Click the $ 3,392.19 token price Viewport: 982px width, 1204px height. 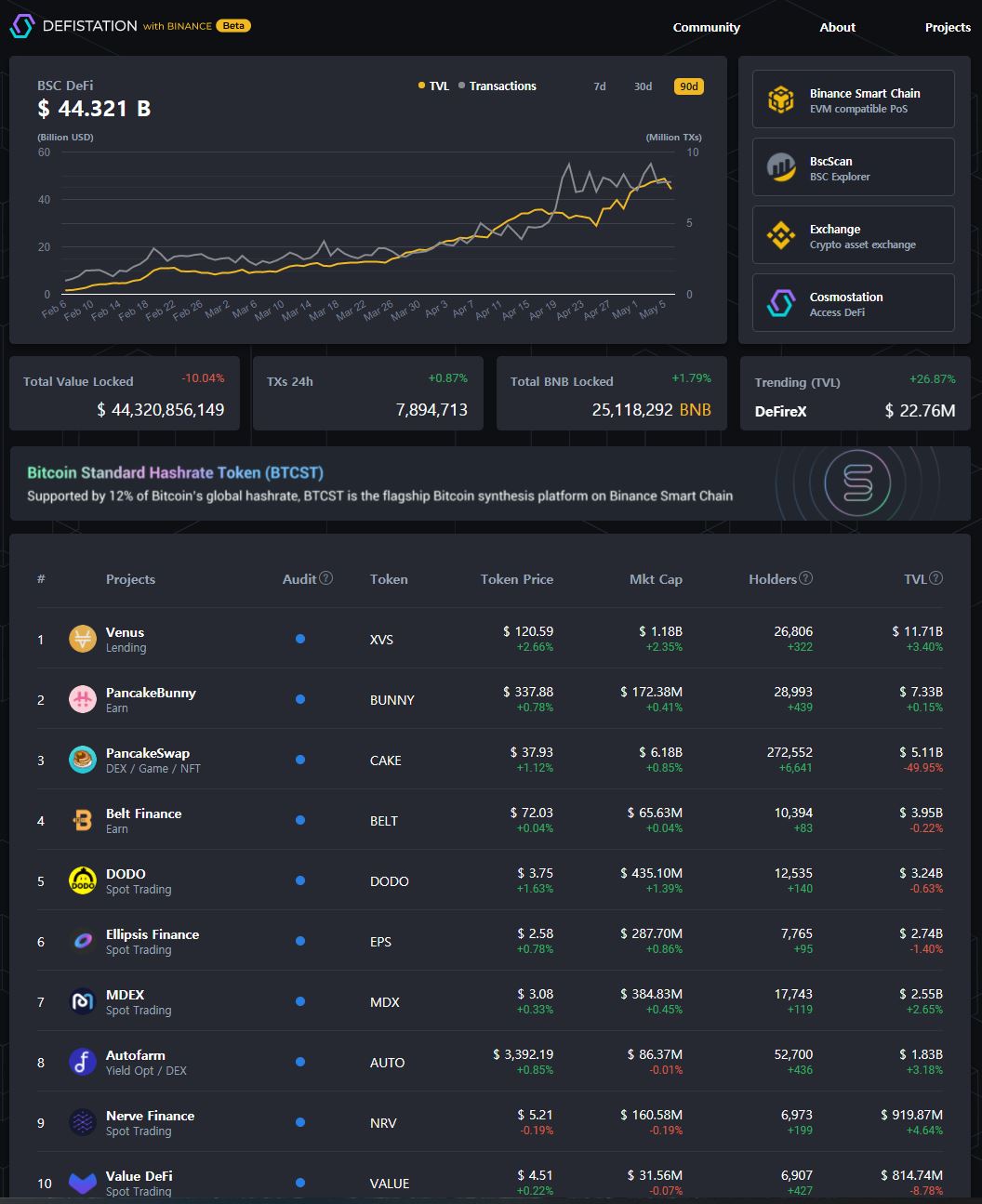pyautogui.click(x=523, y=1054)
